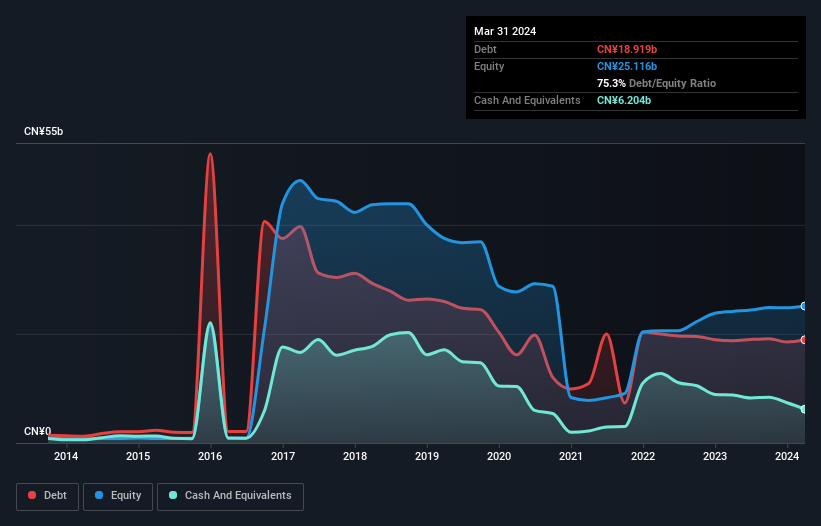
Task: Click the CN¥18.919b debt value
Action: 627,49
